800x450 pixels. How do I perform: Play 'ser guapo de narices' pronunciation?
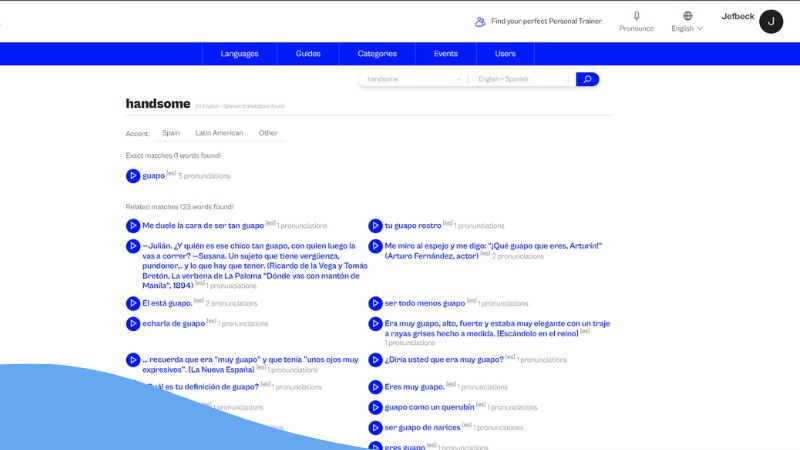coord(375,428)
